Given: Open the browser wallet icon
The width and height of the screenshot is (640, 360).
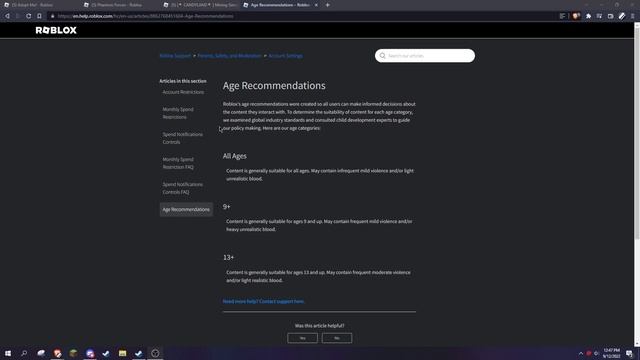Looking at the screenshot, I should pos(610,16).
